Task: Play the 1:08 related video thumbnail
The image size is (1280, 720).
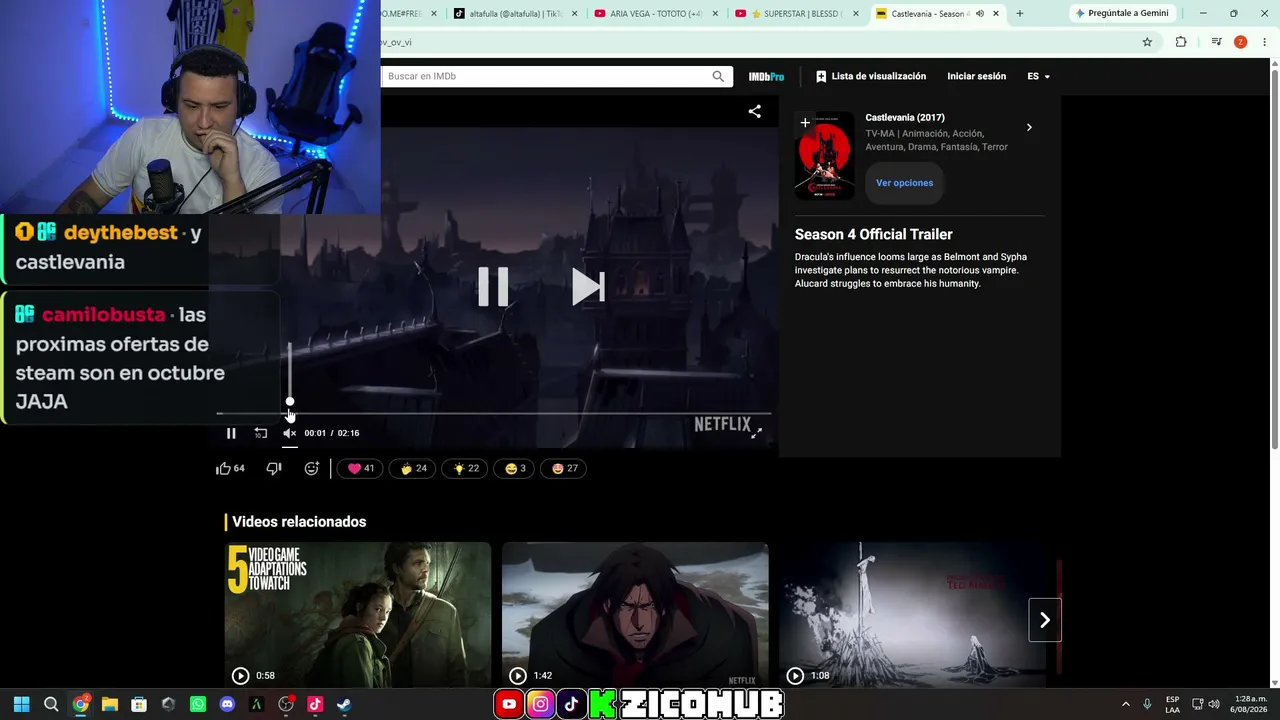Action: pos(912,615)
